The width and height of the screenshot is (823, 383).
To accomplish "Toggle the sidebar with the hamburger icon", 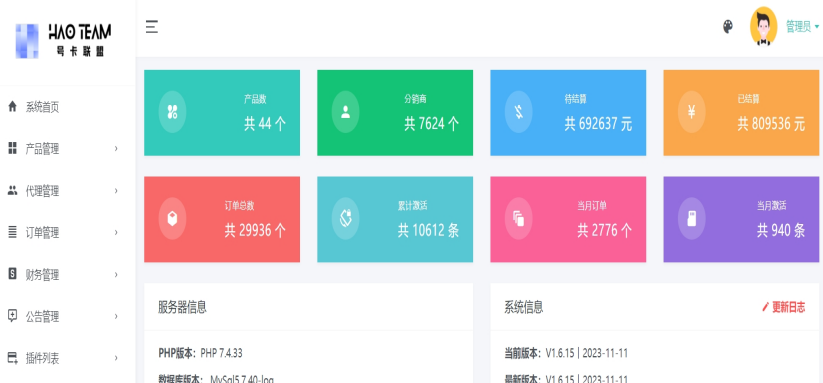I will coord(152,27).
